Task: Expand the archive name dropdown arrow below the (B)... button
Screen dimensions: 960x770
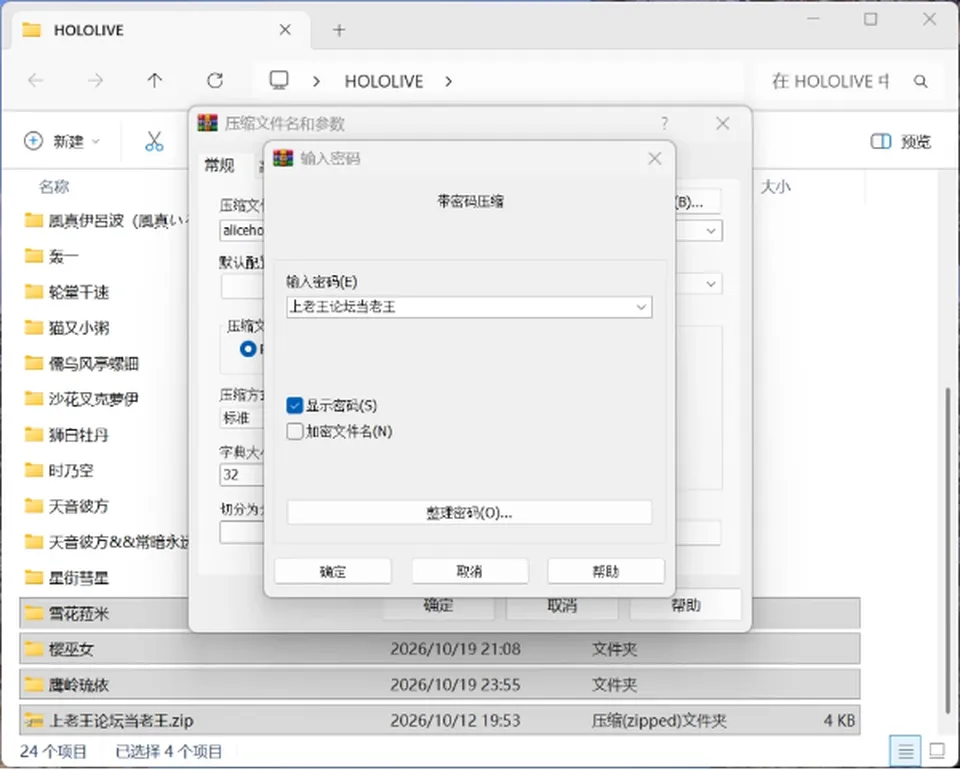Action: pyautogui.click(x=711, y=231)
